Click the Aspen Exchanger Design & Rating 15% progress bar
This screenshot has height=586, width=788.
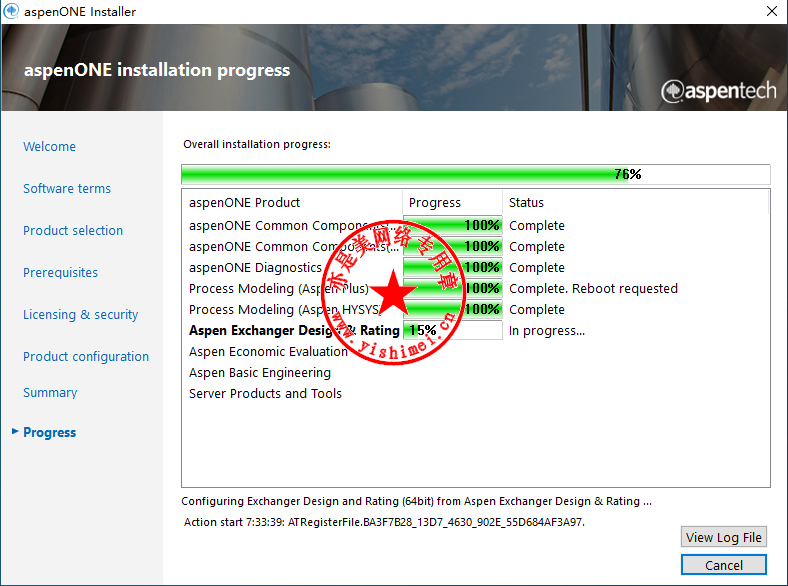(x=452, y=330)
